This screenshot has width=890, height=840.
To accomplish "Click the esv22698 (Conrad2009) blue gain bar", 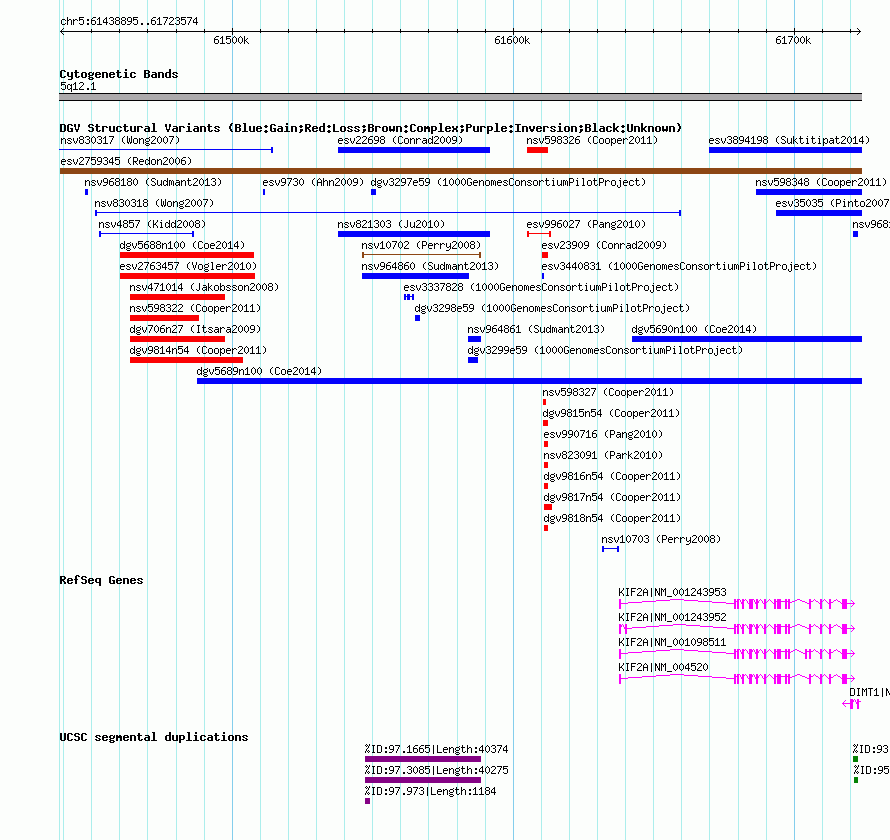I will tap(414, 150).
